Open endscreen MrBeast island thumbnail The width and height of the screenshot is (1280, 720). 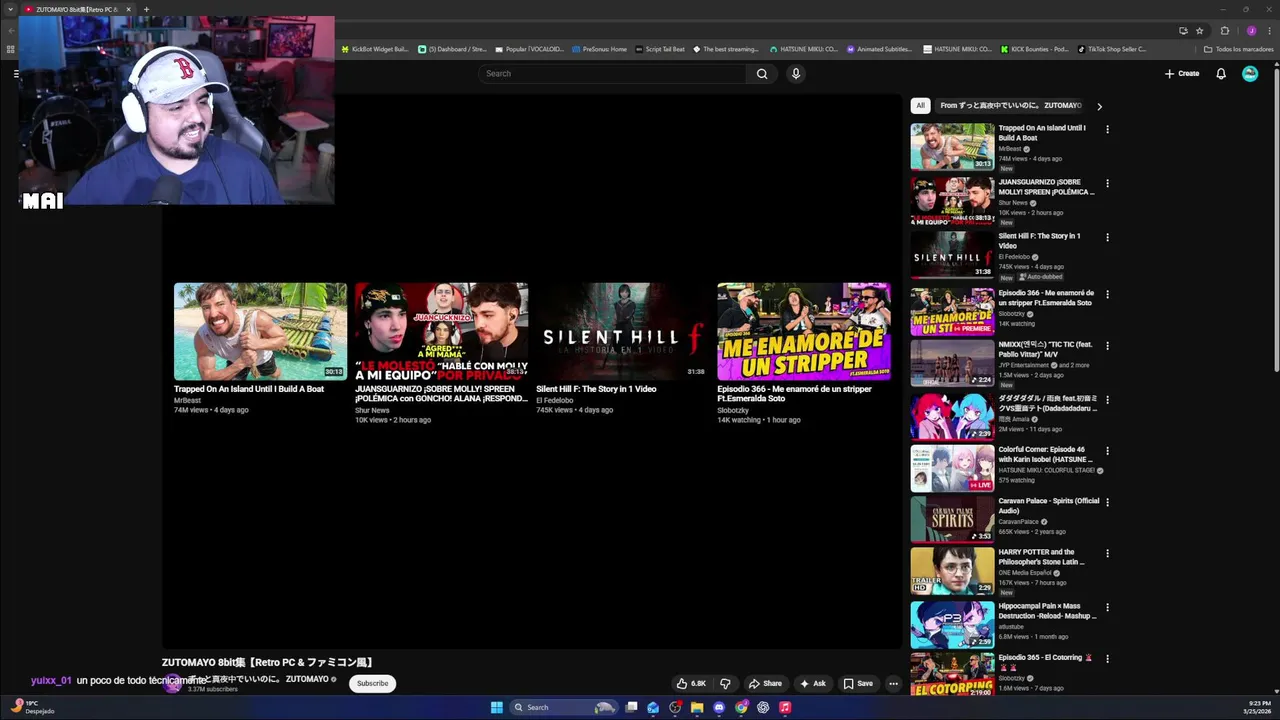(260, 331)
